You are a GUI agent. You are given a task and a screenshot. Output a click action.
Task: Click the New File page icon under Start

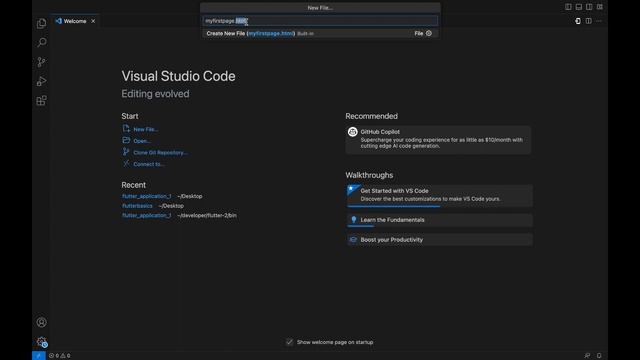pyautogui.click(x=126, y=129)
